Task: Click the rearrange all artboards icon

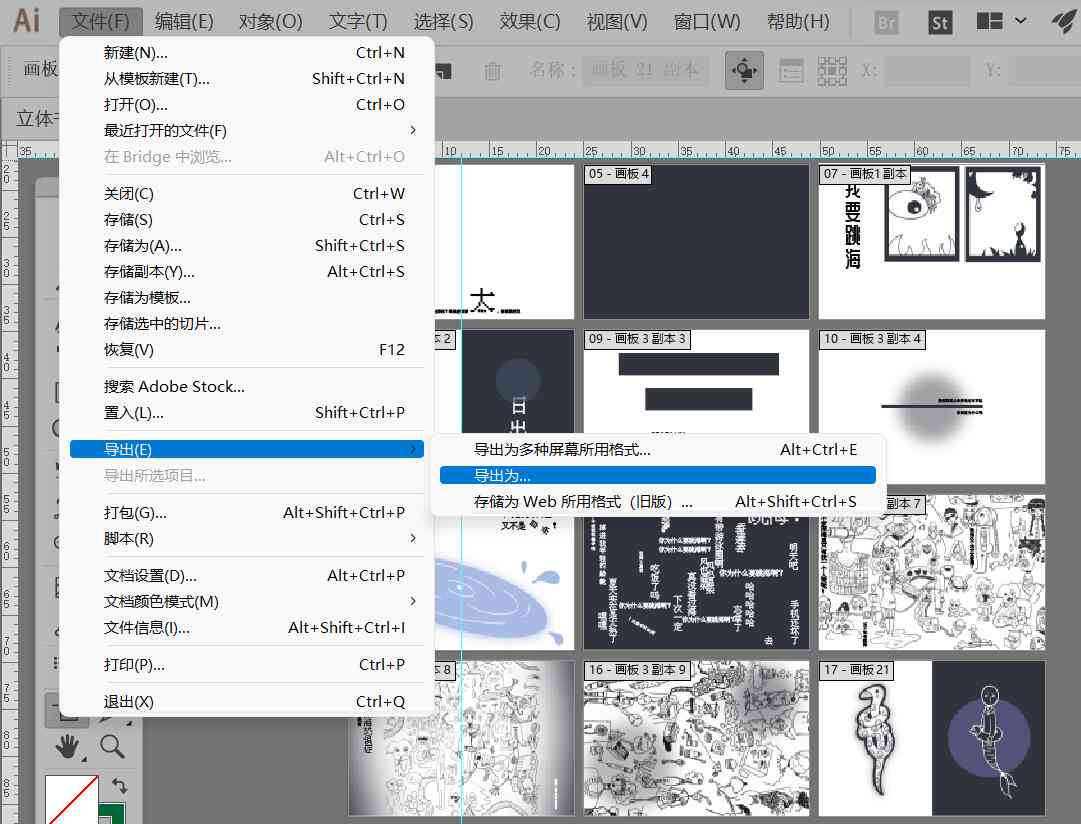Action: (832, 70)
